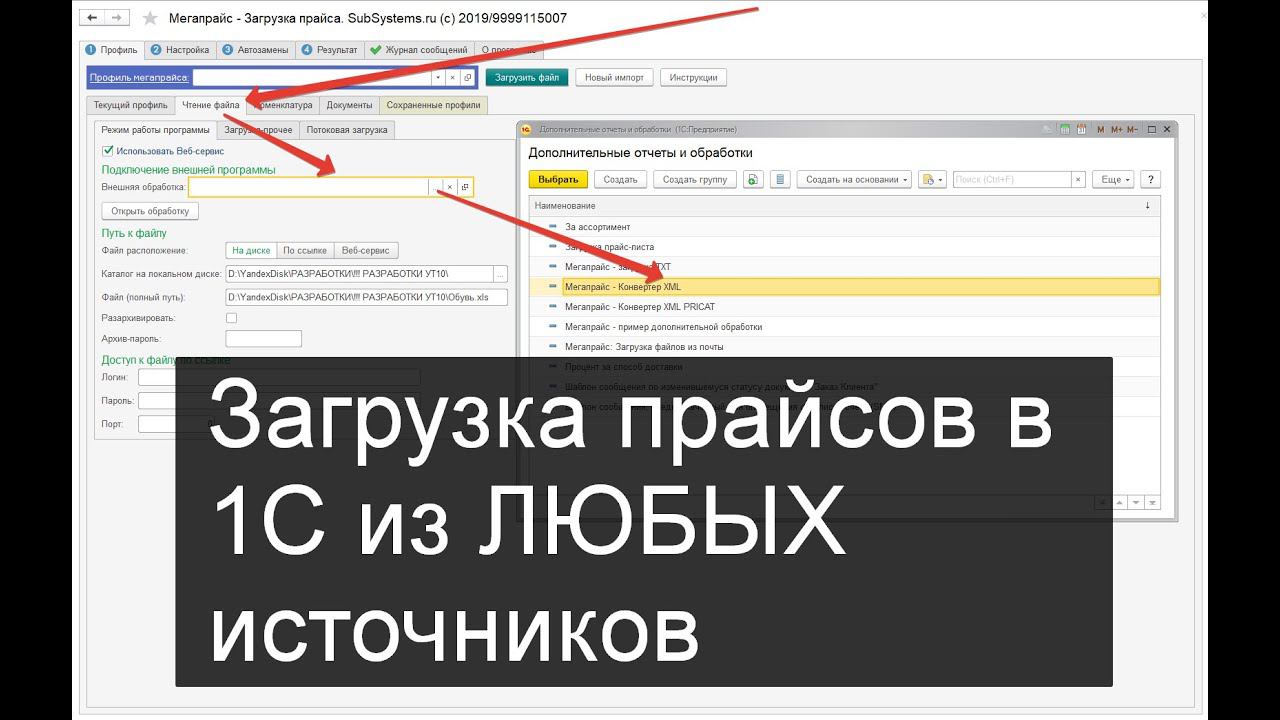Click the Файл (полный путь) input field
Viewport: 1280px width, 720px height.
click(367, 297)
